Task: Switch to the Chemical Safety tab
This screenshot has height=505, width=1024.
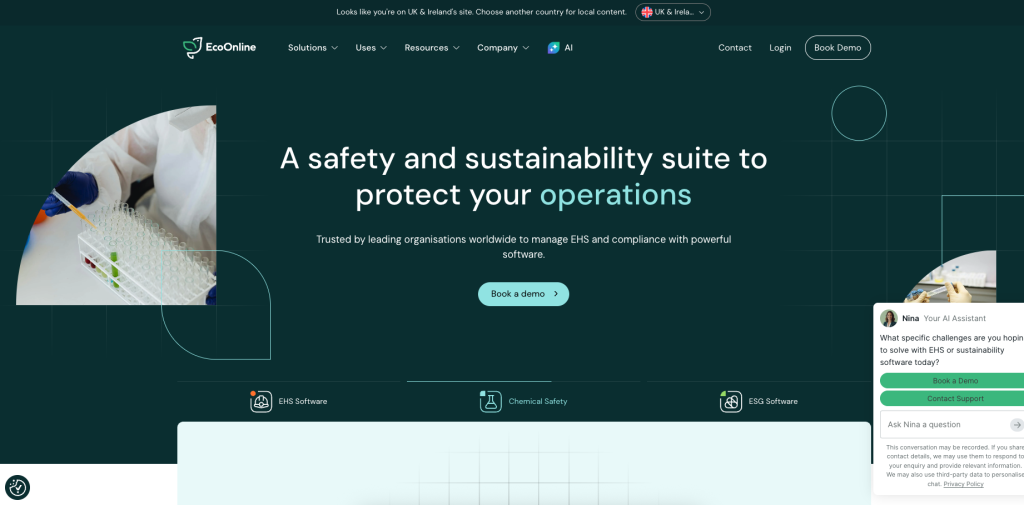Action: [x=524, y=401]
